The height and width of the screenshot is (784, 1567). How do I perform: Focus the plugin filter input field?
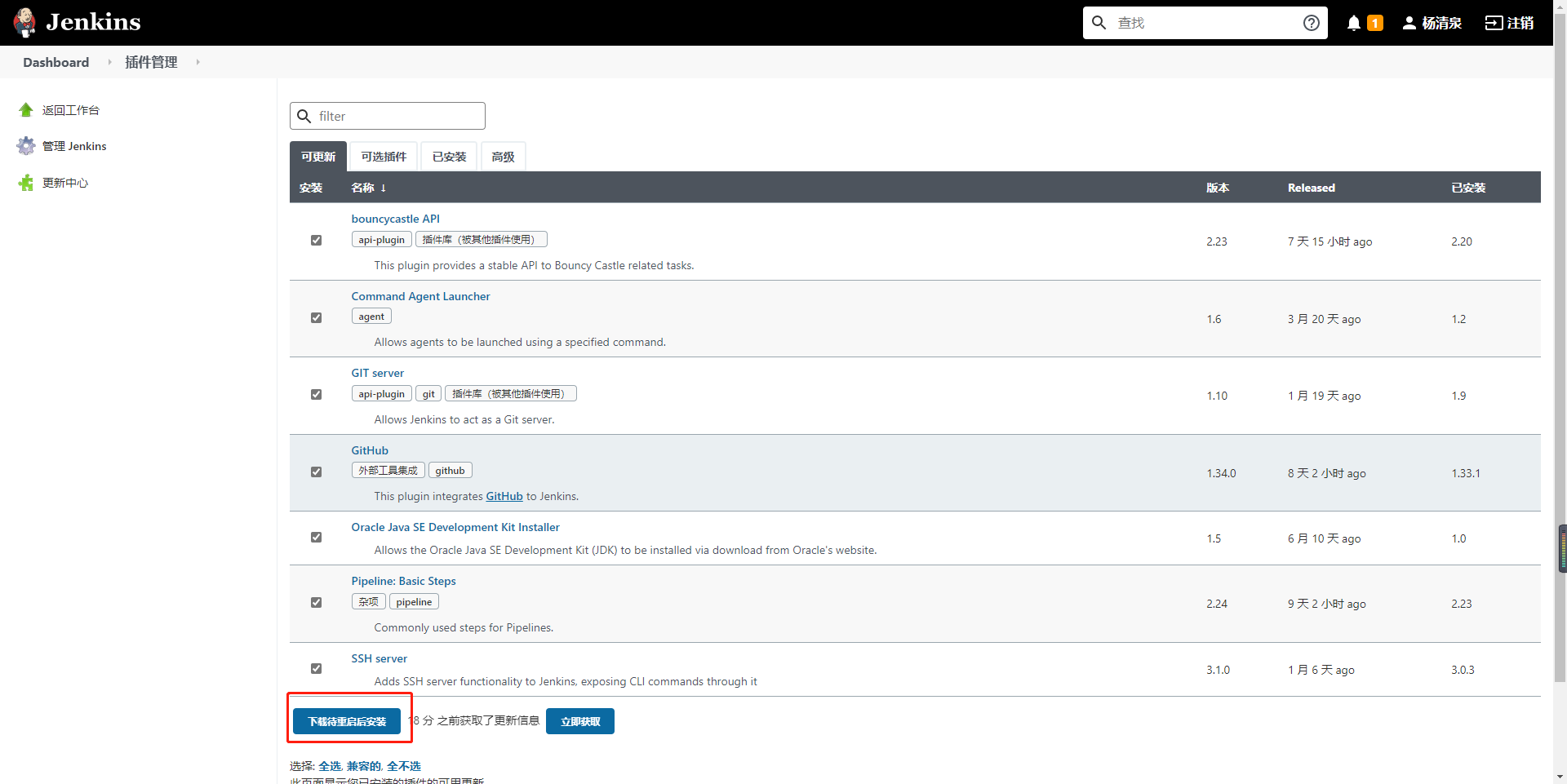pos(398,116)
